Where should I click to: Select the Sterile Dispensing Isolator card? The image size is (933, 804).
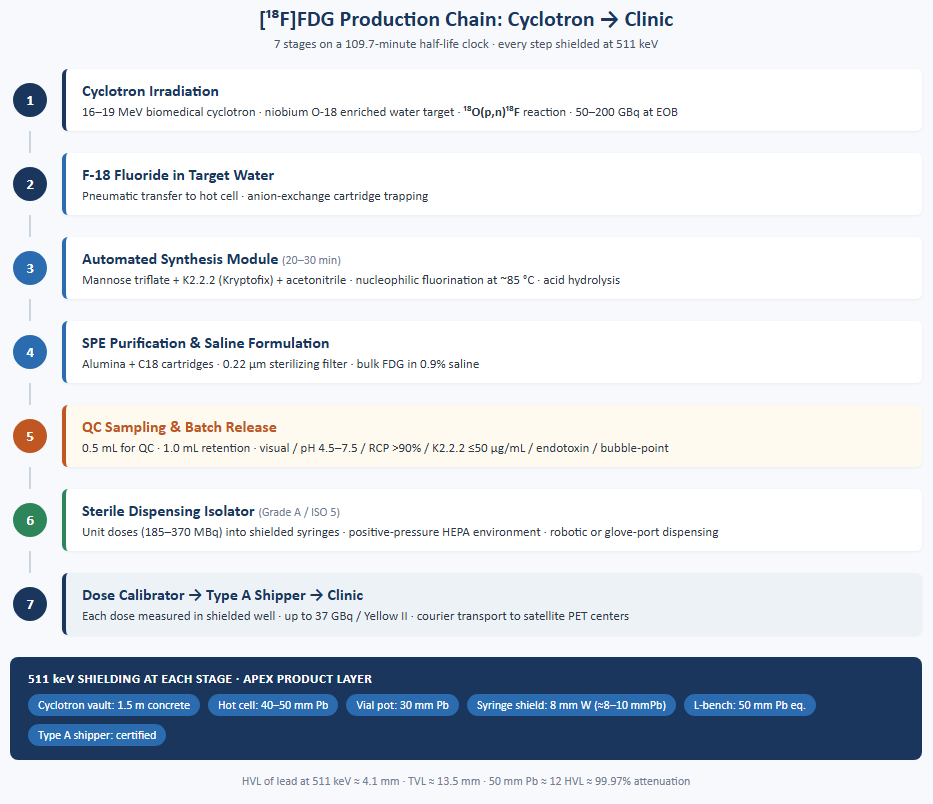tap(492, 520)
